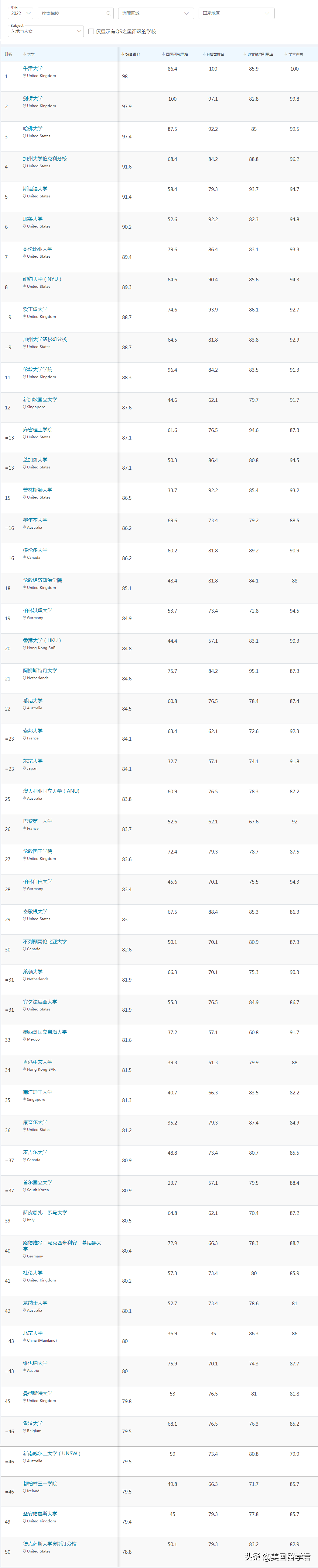Open 剑桥大学 university link
The image size is (318, 1568).
point(33,99)
